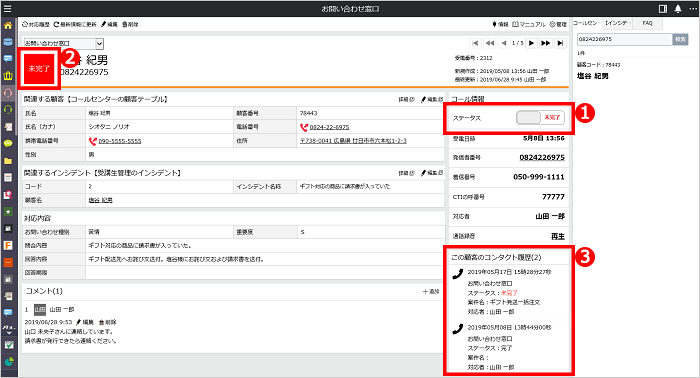This screenshot has height=378, width=700.
Task: Open the blue database icon in the sidebar
Action: point(8,42)
